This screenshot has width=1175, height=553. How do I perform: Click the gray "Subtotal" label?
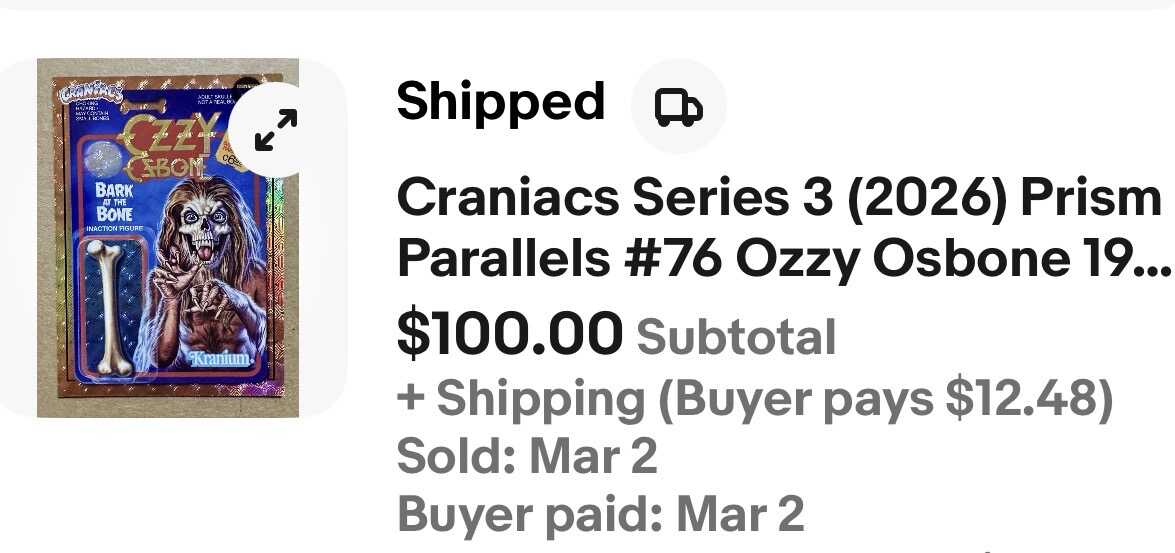[735, 337]
